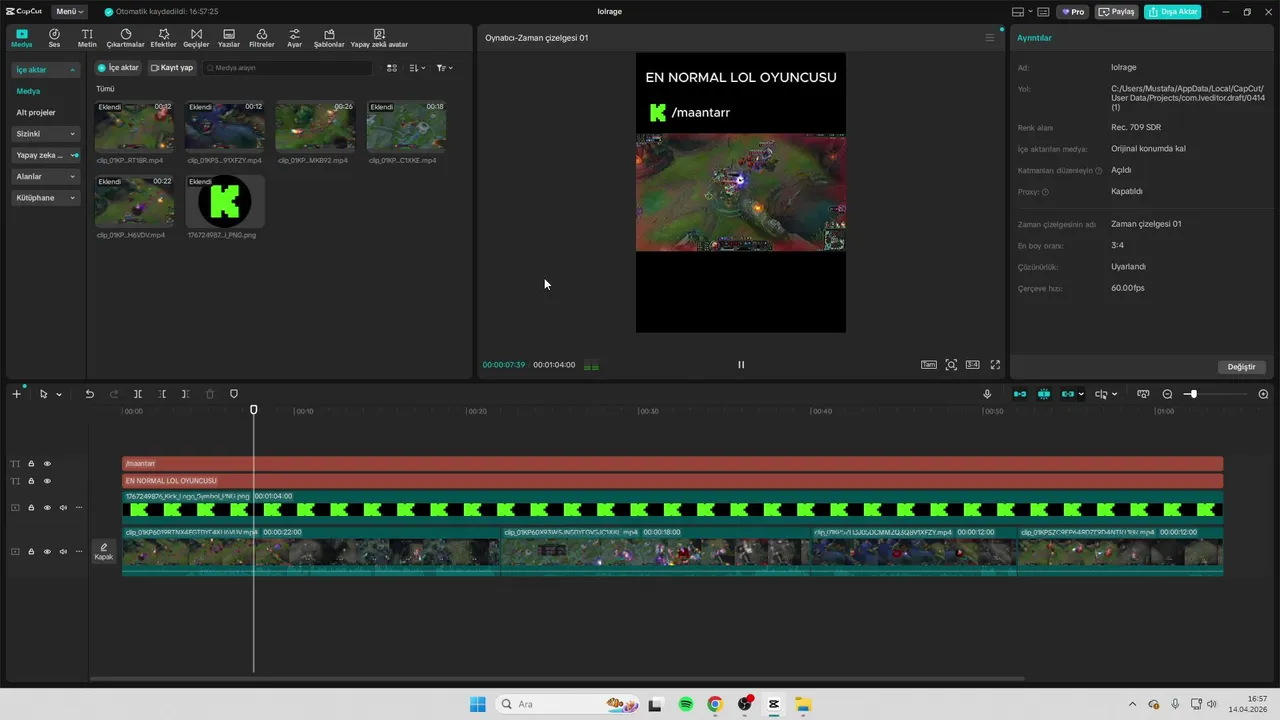Pause the preview playback
This screenshot has height=720, width=1280.
(741, 365)
